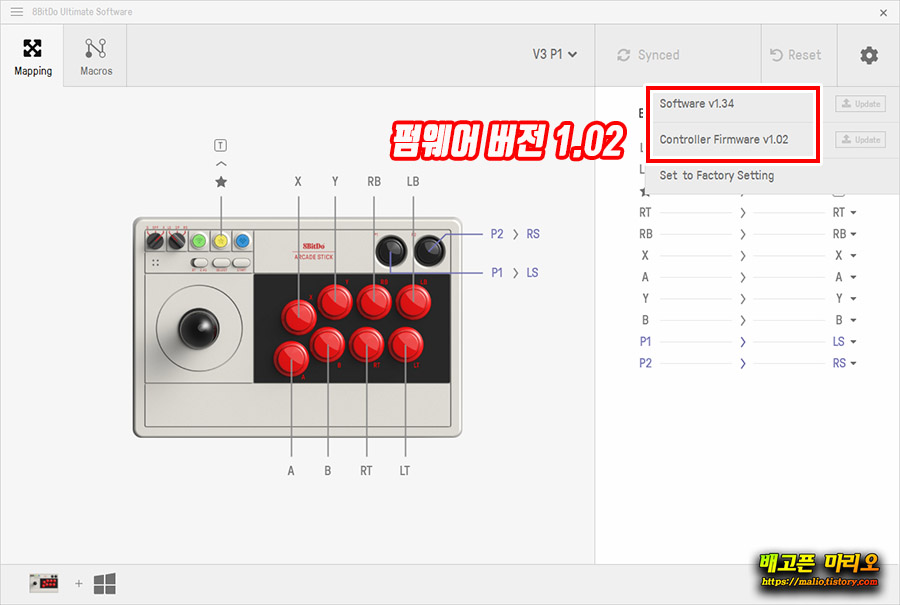The width and height of the screenshot is (900, 605).
Task: Click the Update button beside Software v1.34
Action: (860, 104)
